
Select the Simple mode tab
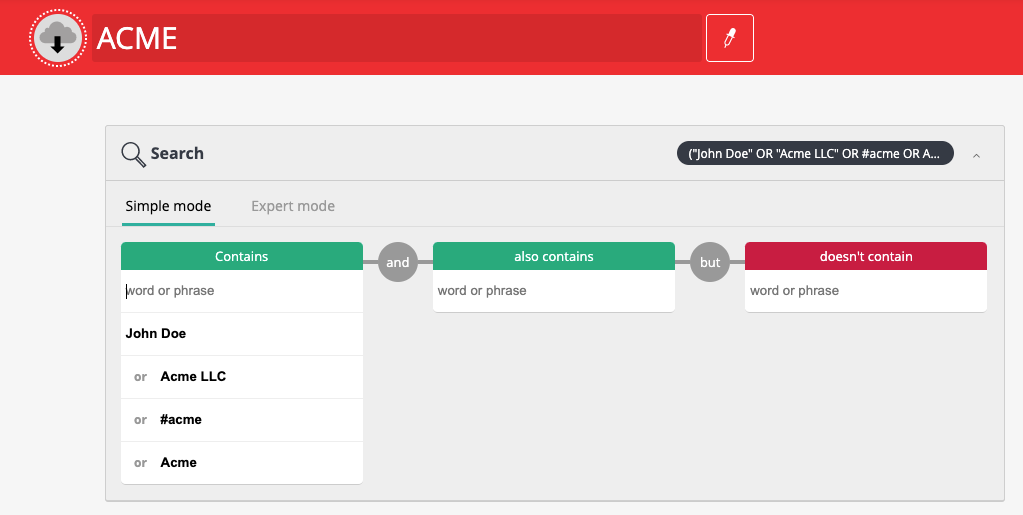click(x=168, y=206)
